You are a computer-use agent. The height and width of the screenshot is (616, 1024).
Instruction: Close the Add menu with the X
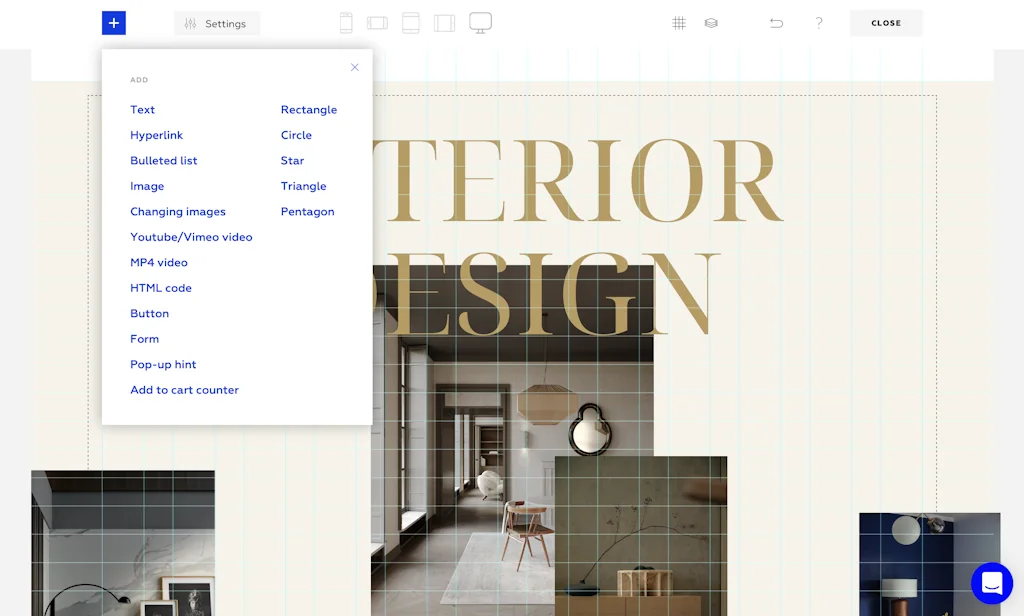354,68
